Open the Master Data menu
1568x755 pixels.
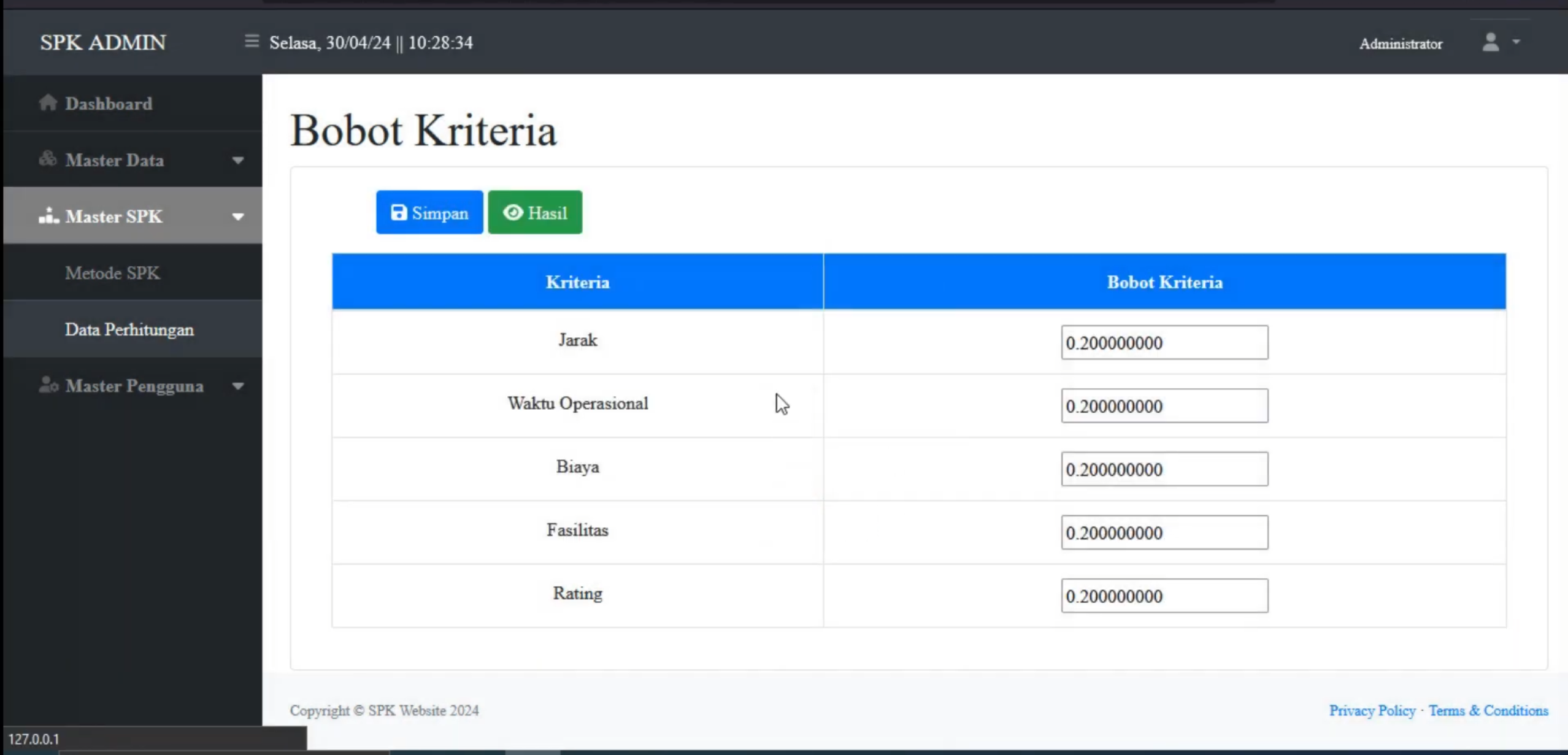(133, 159)
